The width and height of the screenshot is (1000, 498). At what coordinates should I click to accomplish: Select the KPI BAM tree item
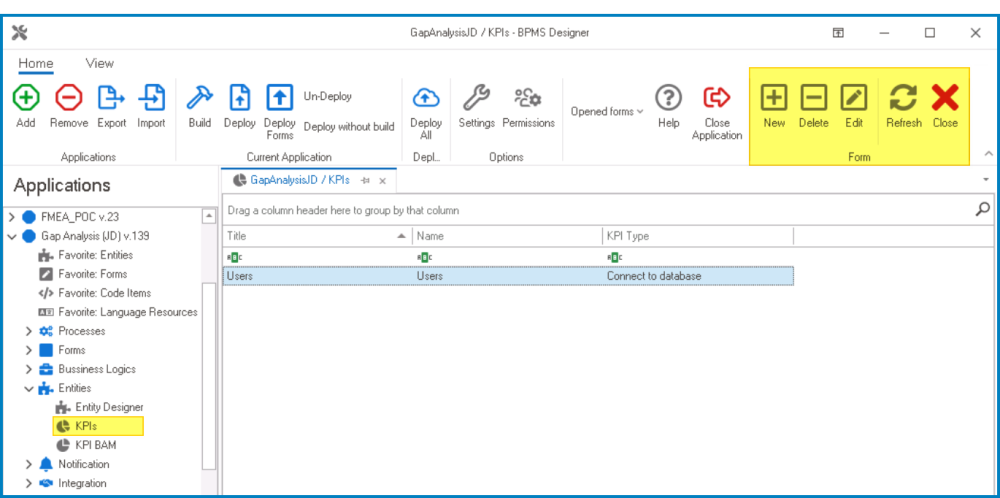coord(96,445)
